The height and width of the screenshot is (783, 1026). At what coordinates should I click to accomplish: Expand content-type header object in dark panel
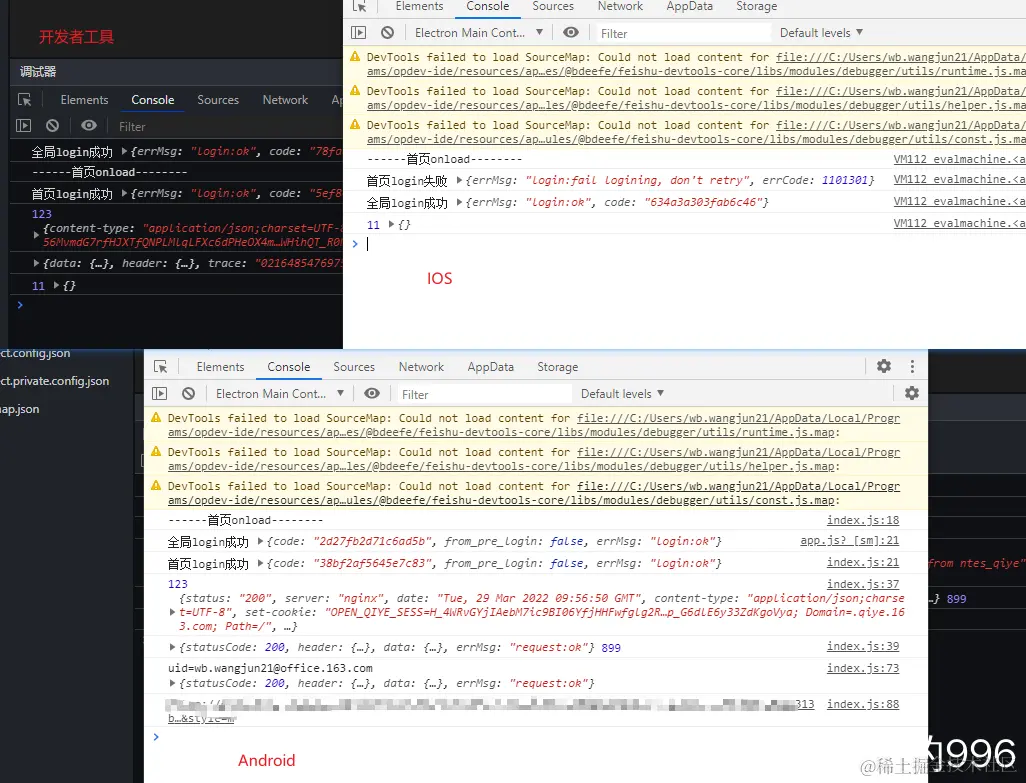36,234
